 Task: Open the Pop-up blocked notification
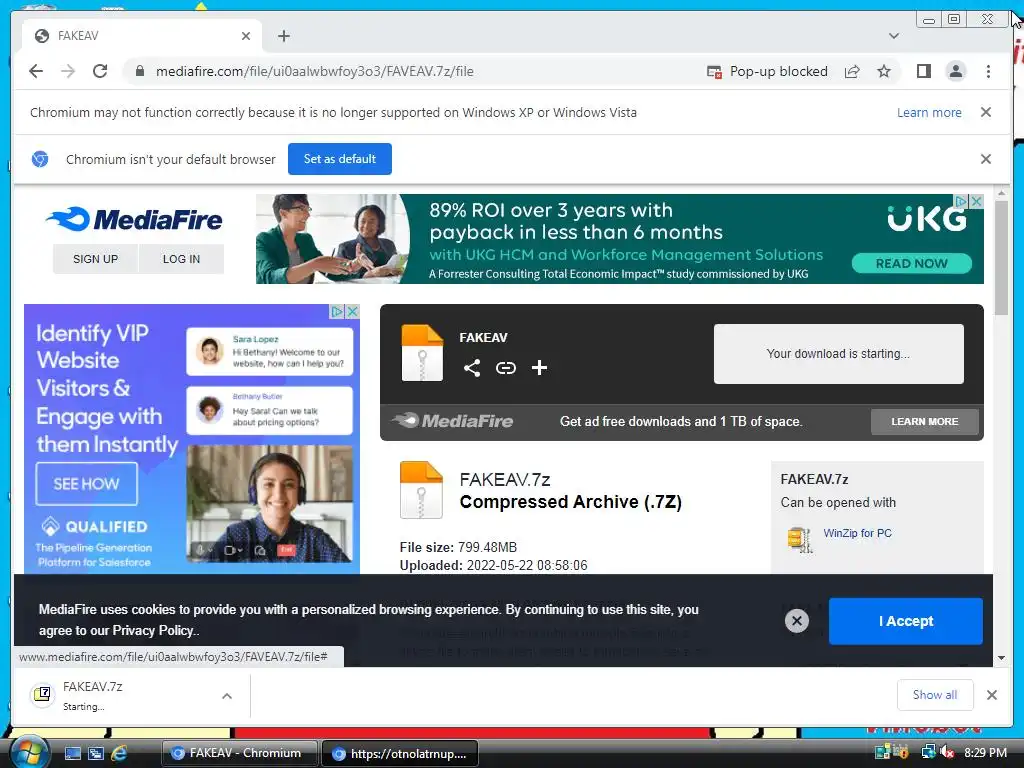767,71
